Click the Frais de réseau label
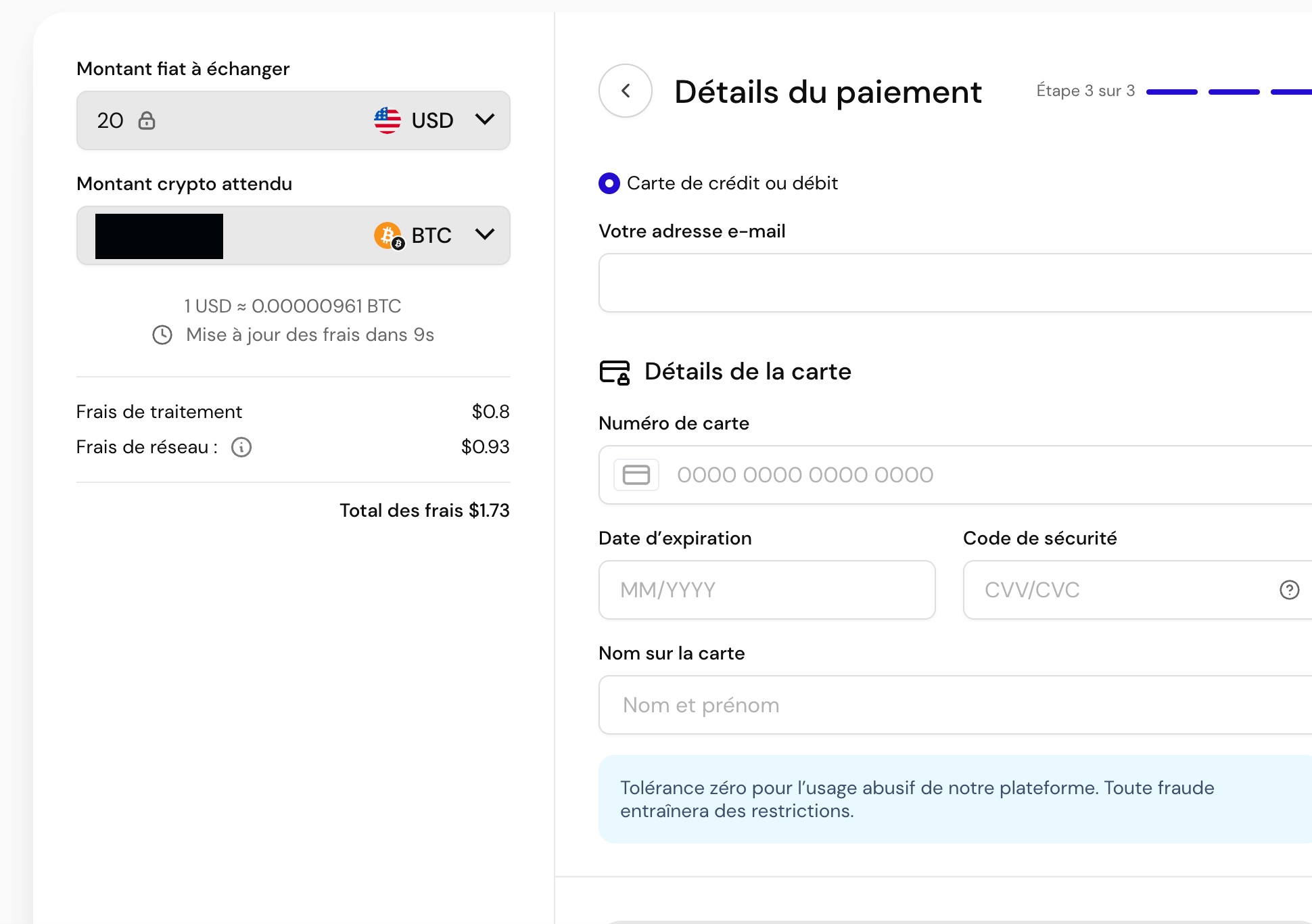Screen dimensions: 1312x924 (147, 447)
